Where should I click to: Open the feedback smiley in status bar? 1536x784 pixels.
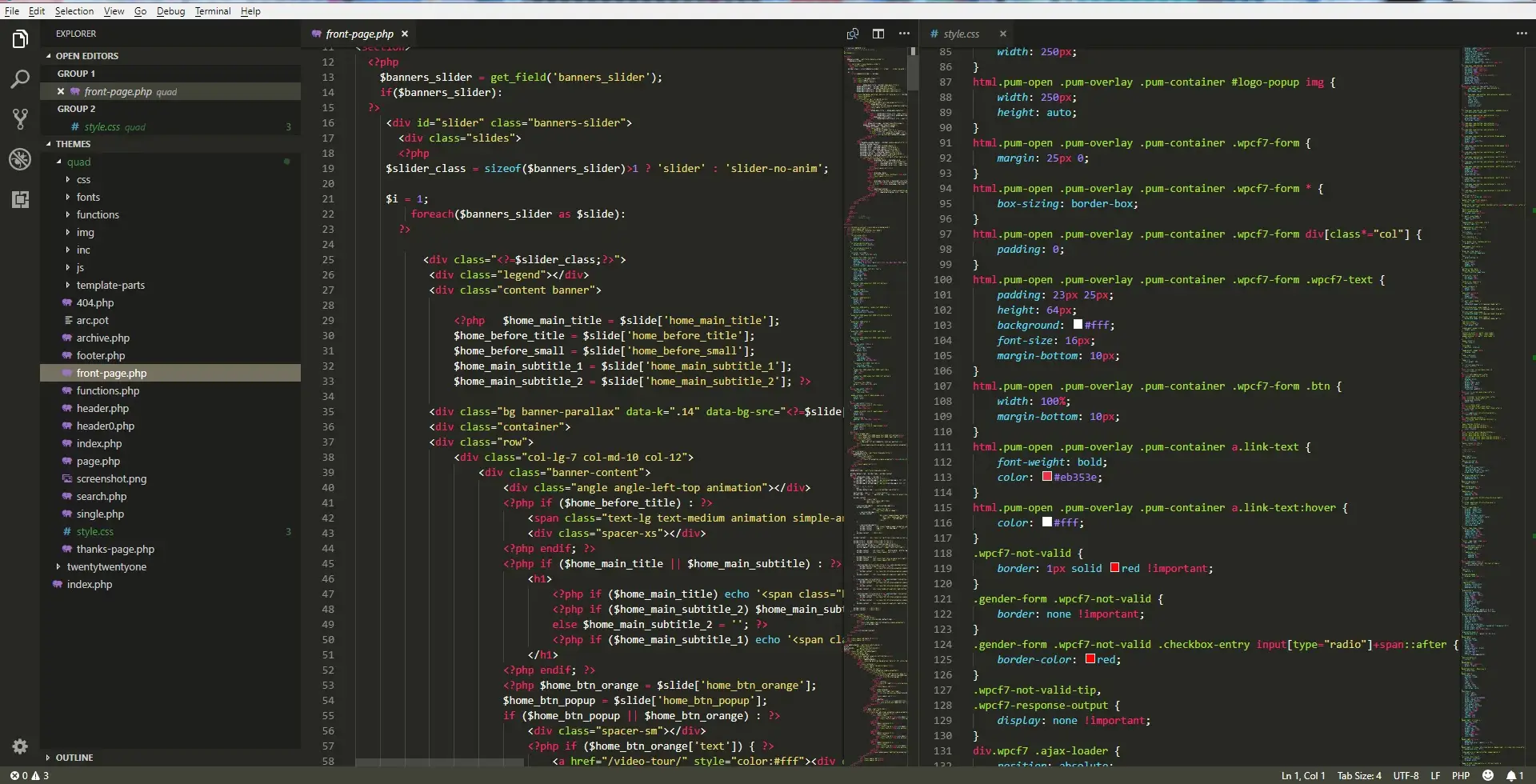(x=1488, y=775)
